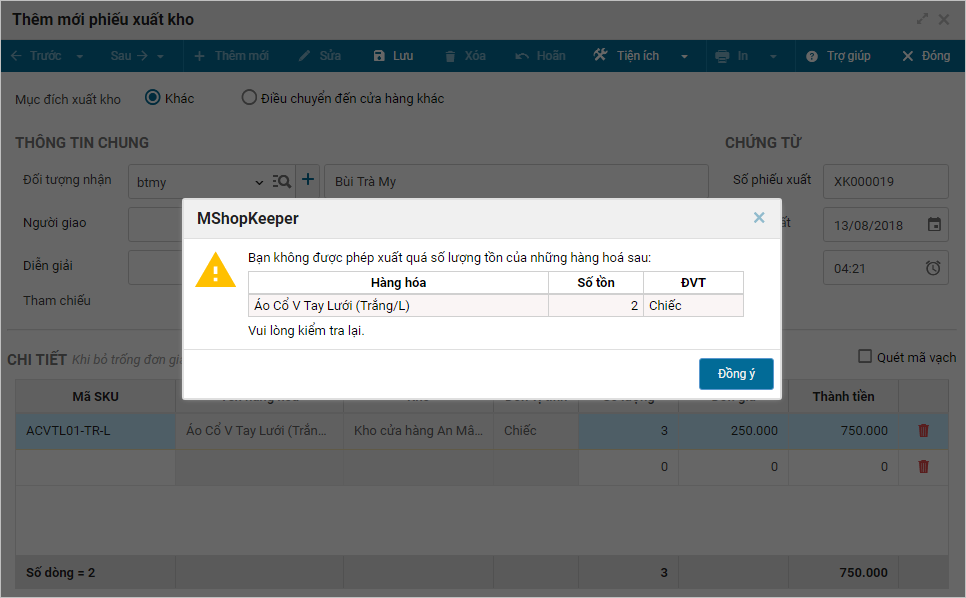Image resolution: width=966 pixels, height=598 pixels.
Task: Click the ACVTL01-TR-L SKU cell
Action: [95, 430]
